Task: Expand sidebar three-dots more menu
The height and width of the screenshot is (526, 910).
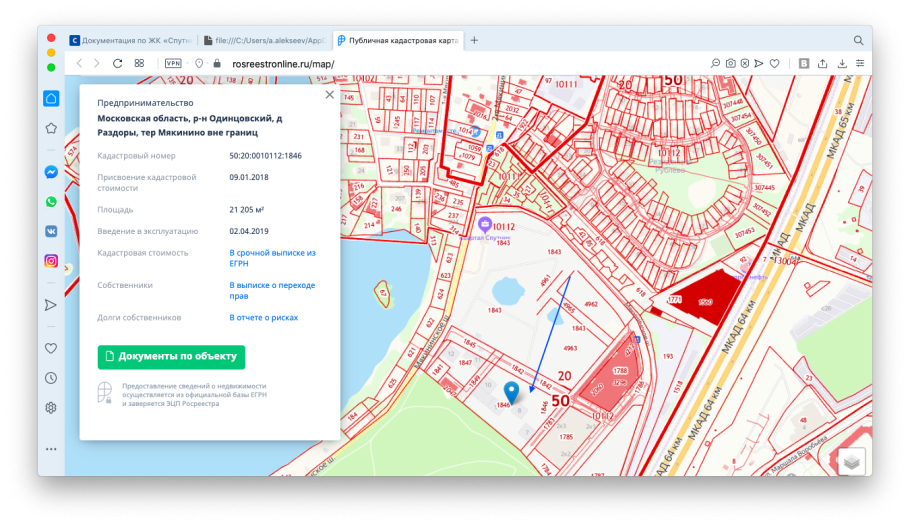Action: [x=51, y=449]
